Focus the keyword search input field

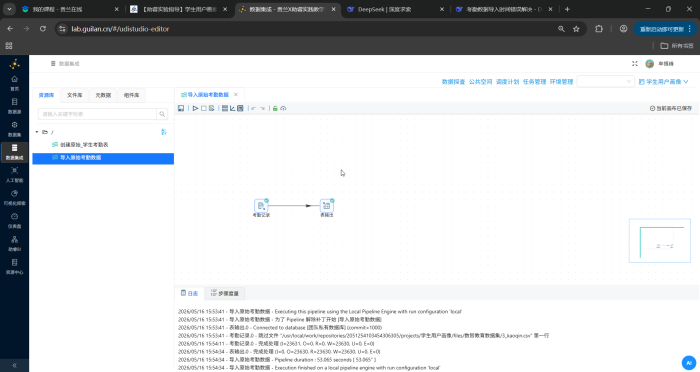tap(97, 114)
